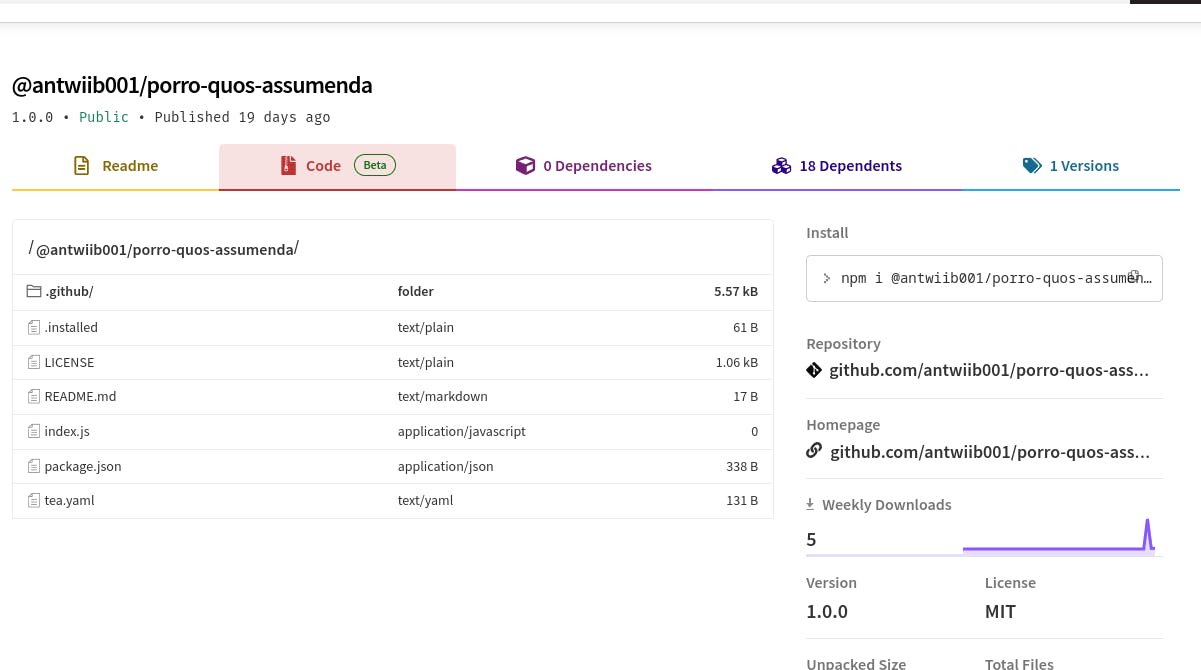Screen dimensions: 1201x670
Task: Open the .installed file
Action: pyautogui.click(x=71, y=327)
